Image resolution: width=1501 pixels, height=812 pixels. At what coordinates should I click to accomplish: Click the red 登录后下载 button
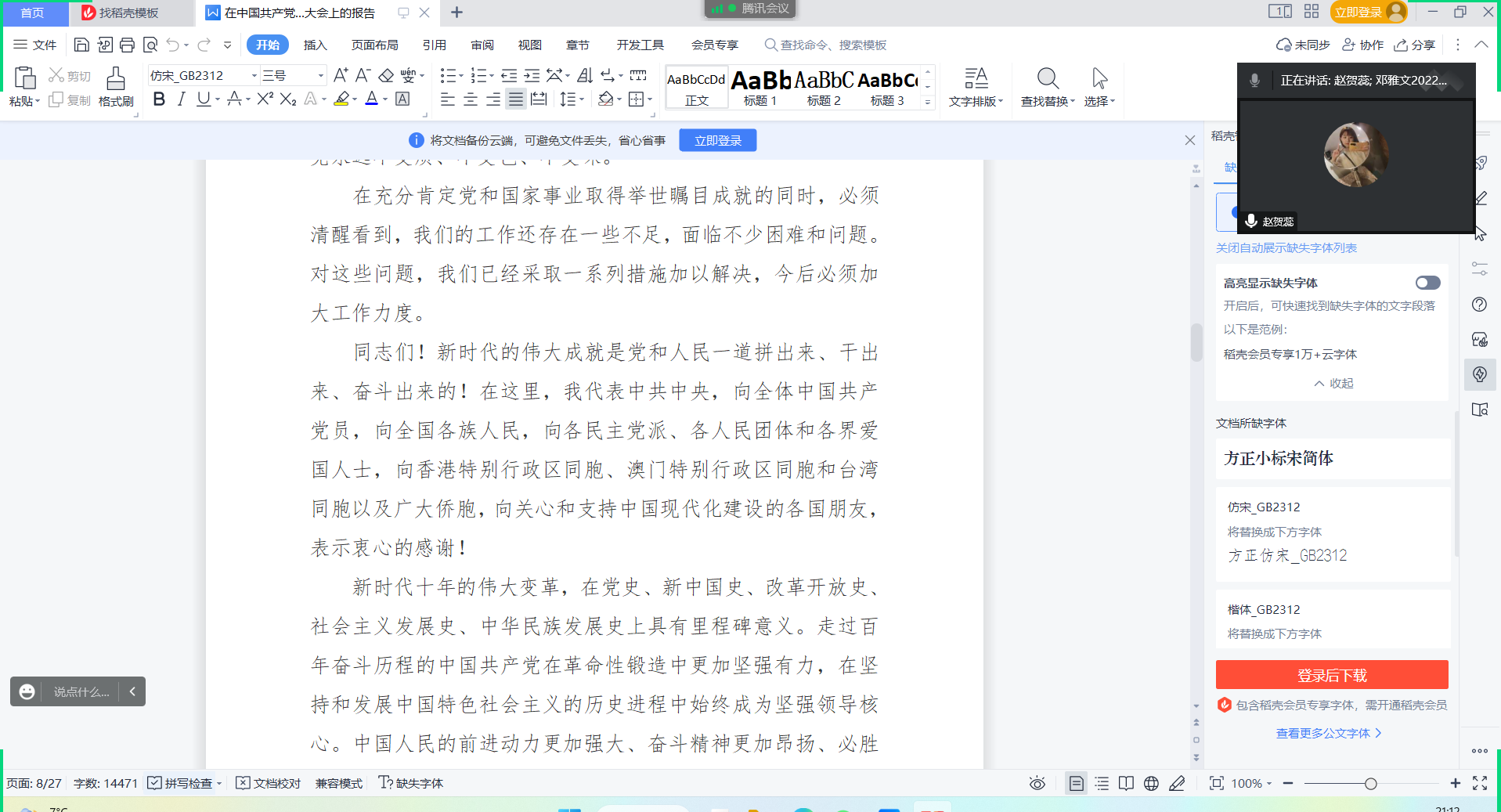1331,675
